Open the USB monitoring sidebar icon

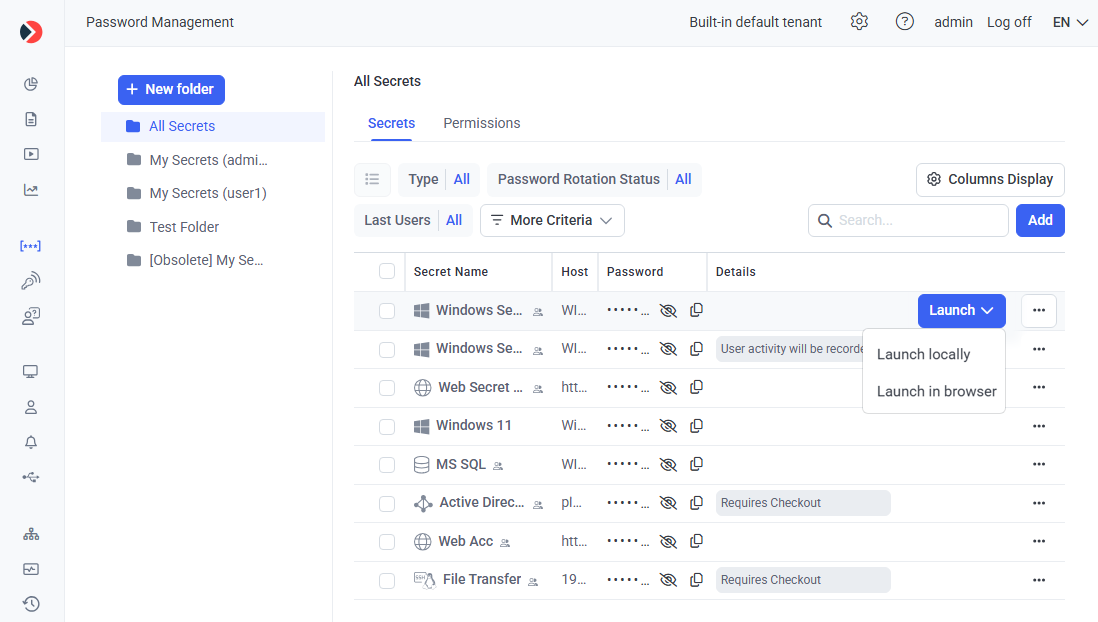coord(31,478)
